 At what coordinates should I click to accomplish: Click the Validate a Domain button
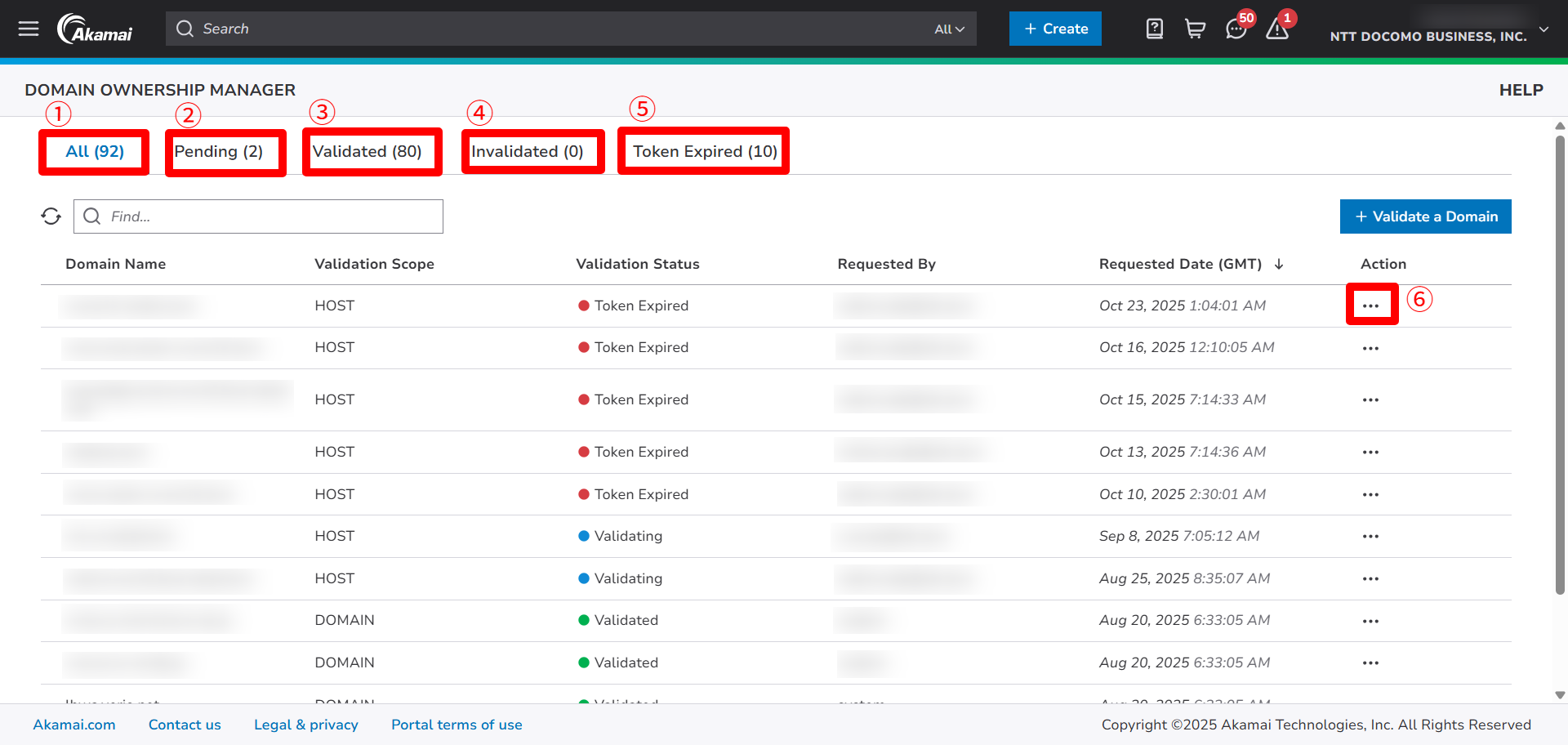(1425, 216)
